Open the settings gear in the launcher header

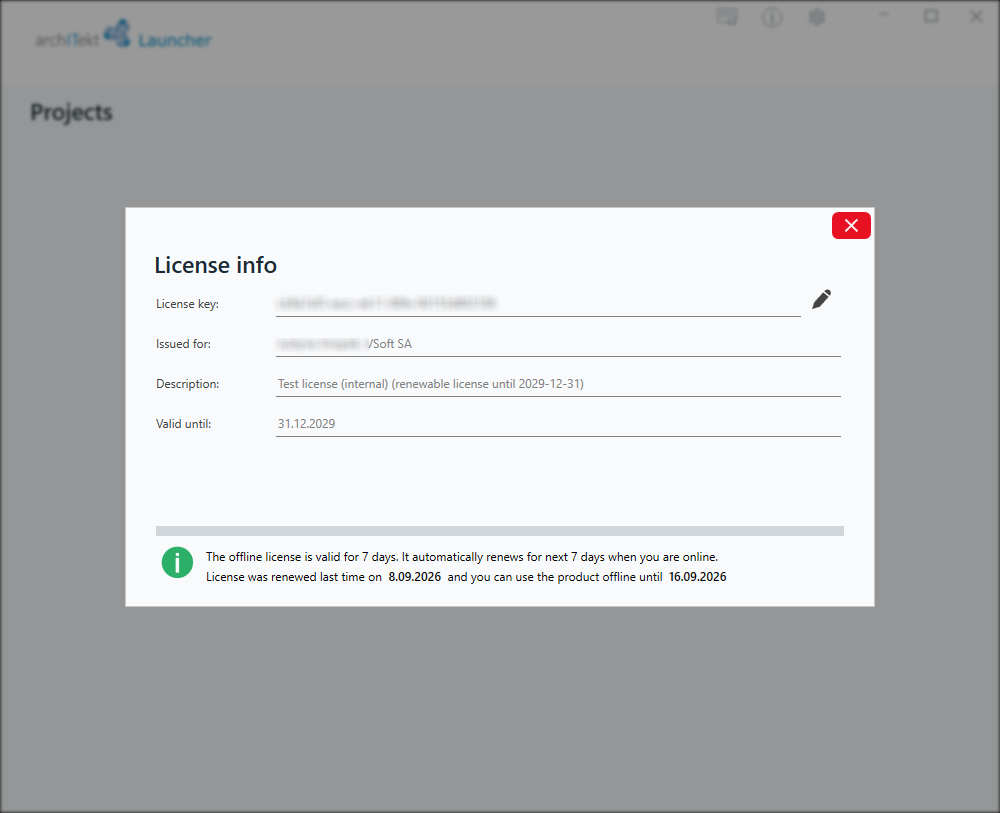817,17
